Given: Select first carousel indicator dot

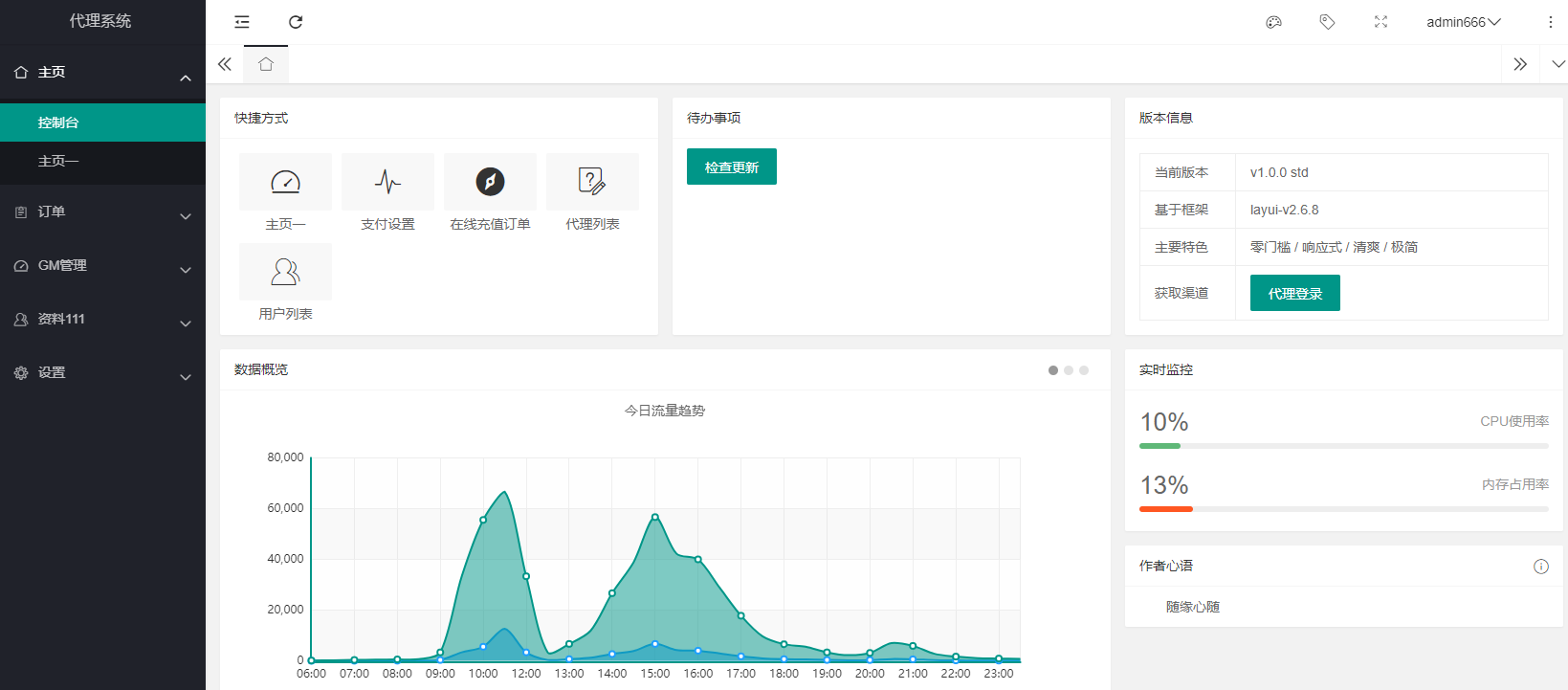Looking at the screenshot, I should 1053,370.
